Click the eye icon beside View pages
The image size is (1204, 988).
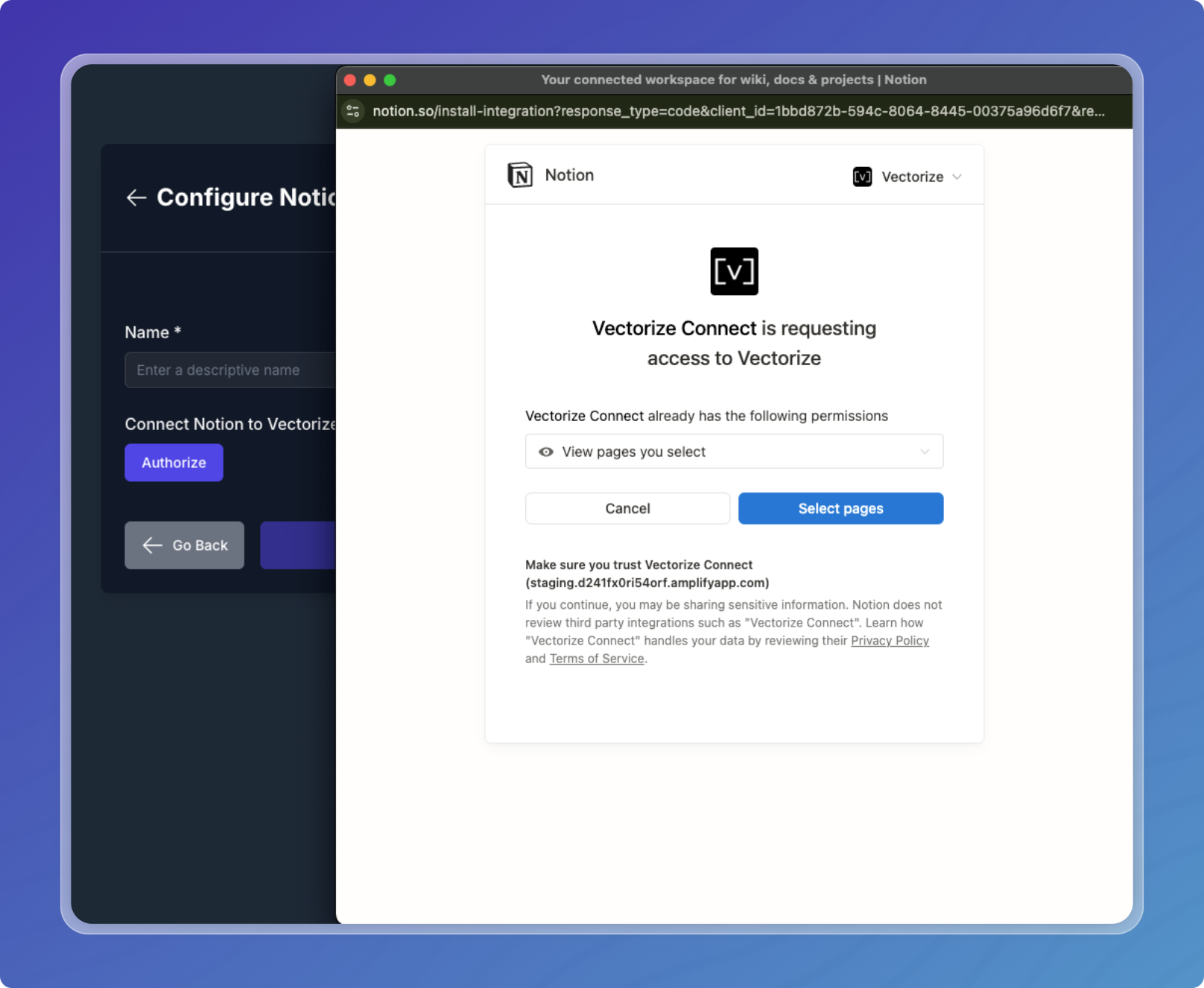point(546,452)
